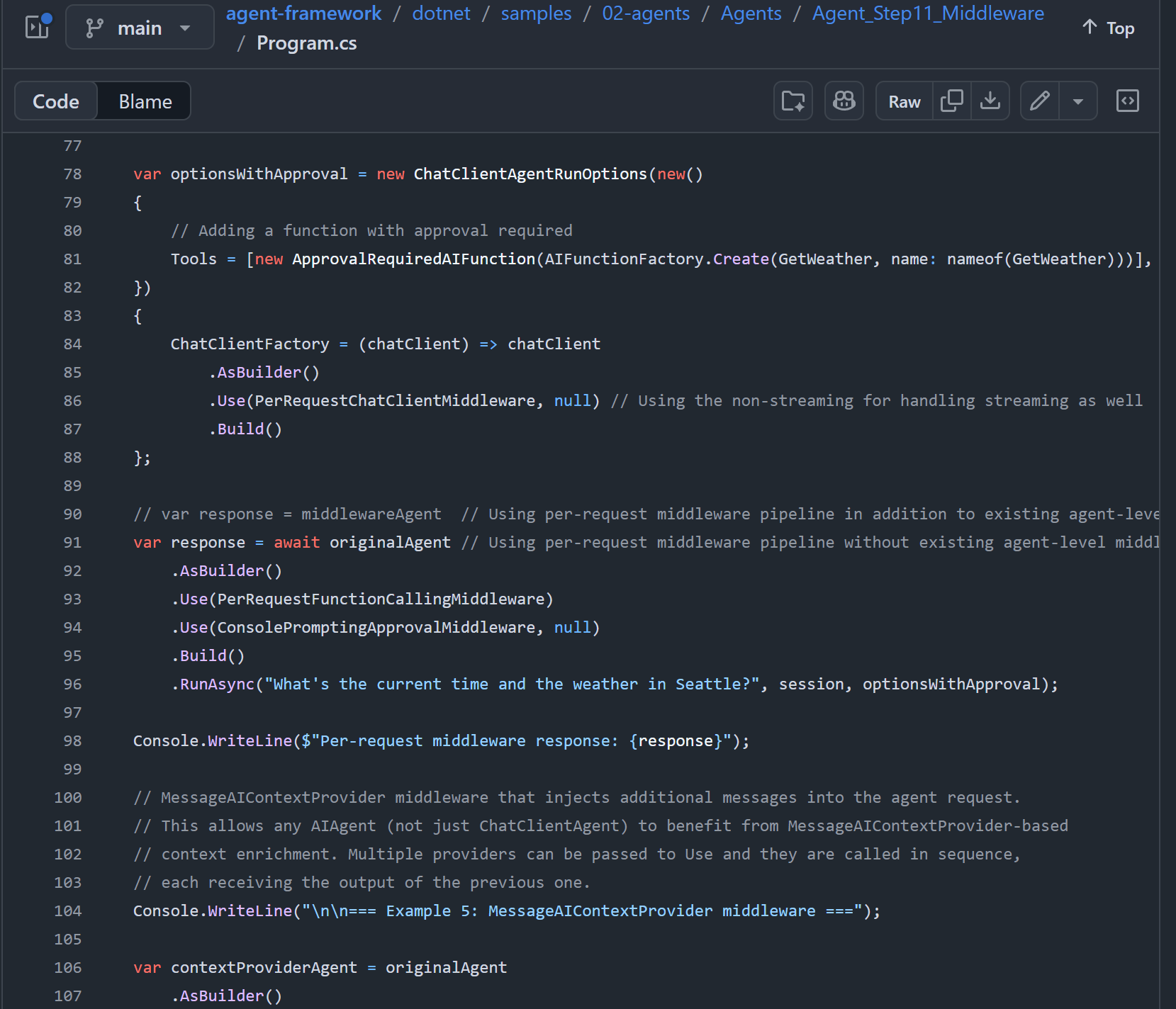Select line number 96

[x=72, y=684]
